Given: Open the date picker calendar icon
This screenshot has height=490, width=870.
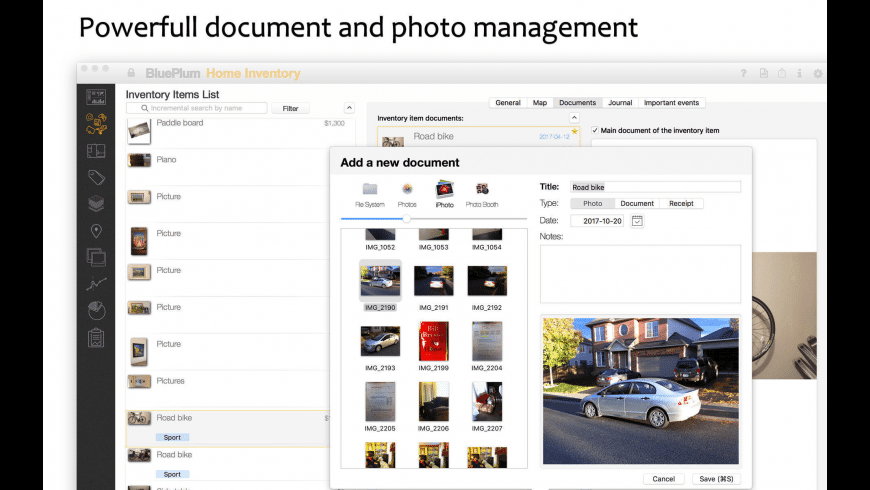Looking at the screenshot, I should pyautogui.click(x=637, y=221).
